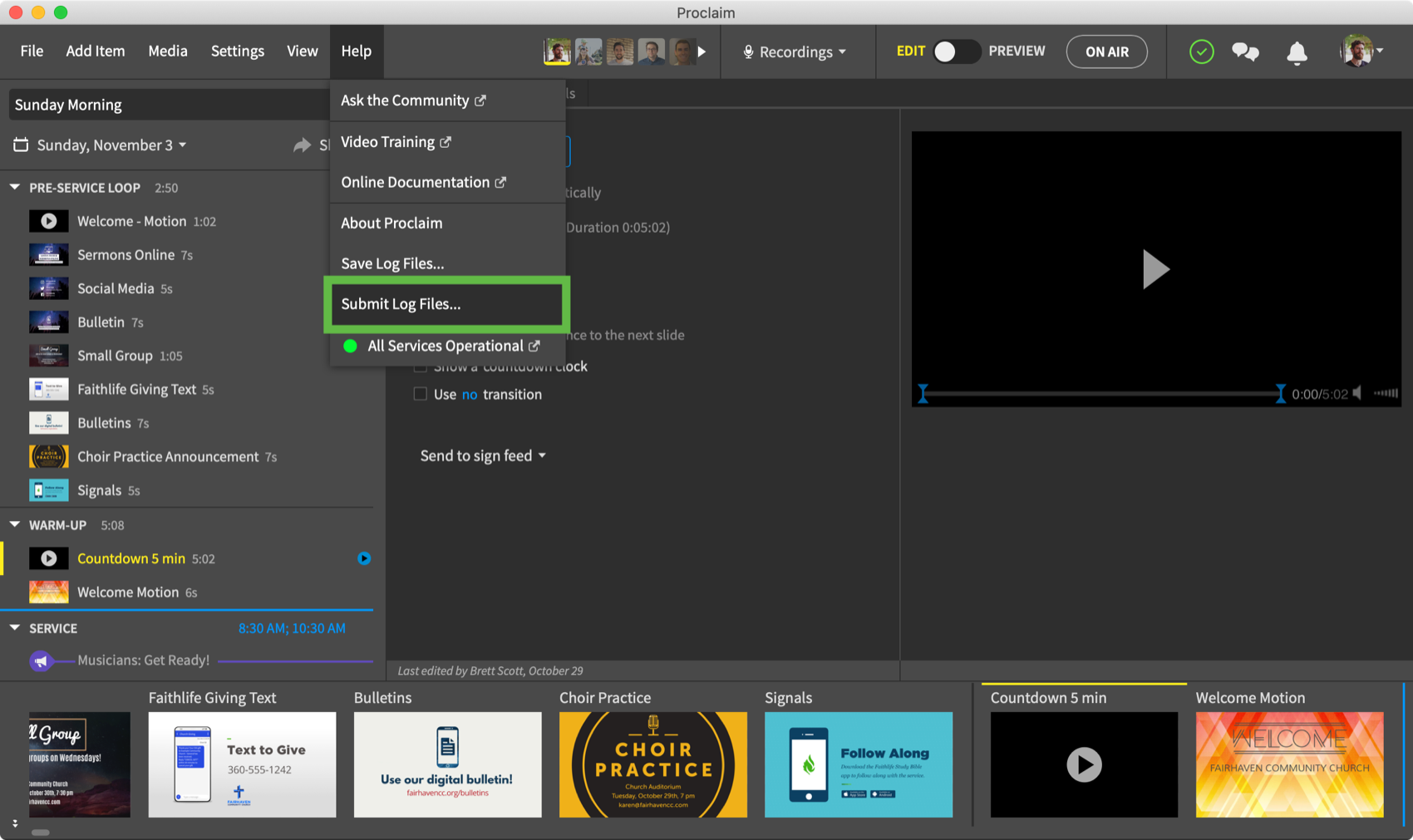Open Video Training link

pyautogui.click(x=447, y=142)
